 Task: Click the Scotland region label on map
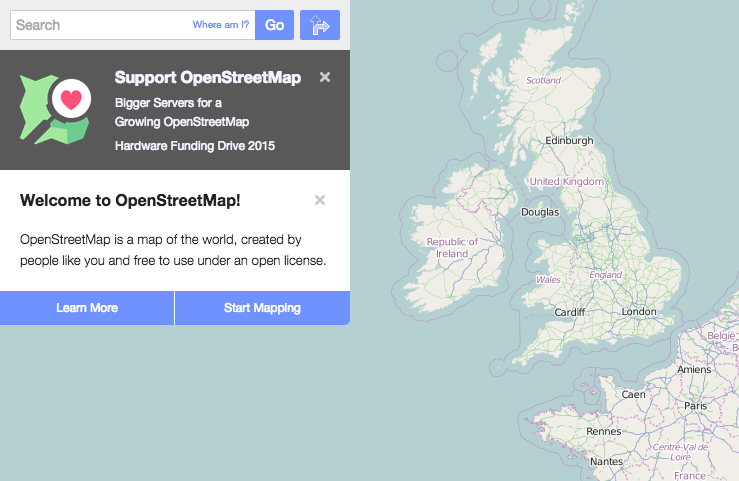[x=543, y=80]
